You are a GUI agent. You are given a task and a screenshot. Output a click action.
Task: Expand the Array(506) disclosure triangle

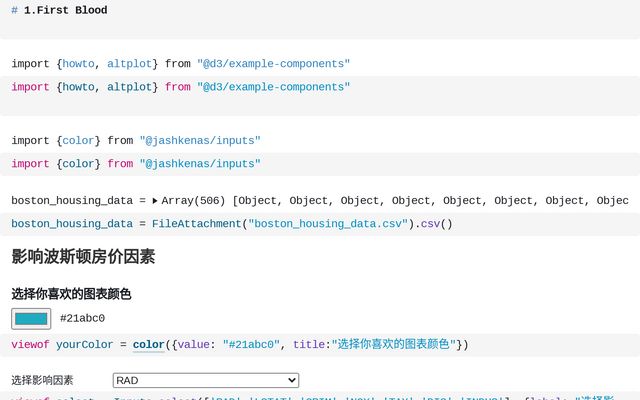point(155,201)
